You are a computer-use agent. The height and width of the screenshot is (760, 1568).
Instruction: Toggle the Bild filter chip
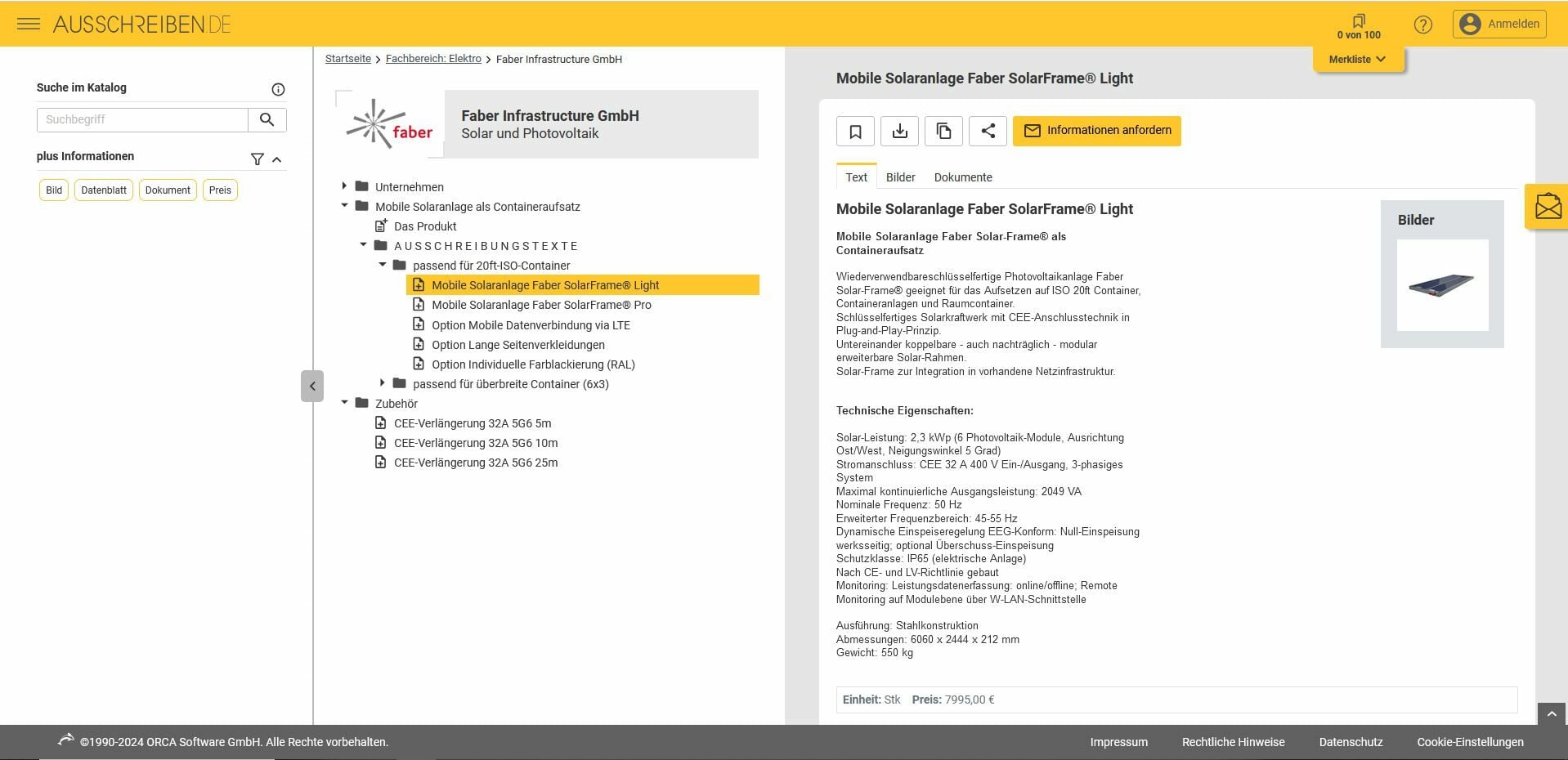(54, 190)
